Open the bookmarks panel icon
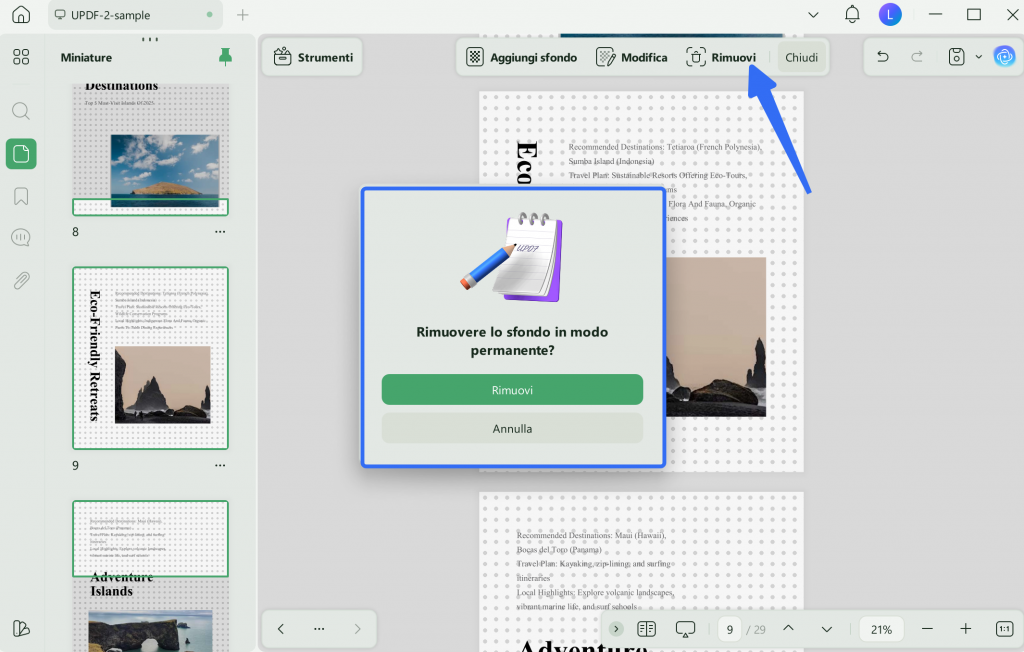Viewport: 1024px width, 652px height. tap(21, 196)
